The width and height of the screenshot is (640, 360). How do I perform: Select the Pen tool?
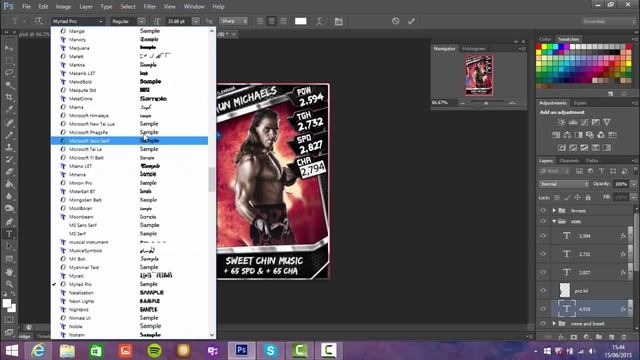(9, 222)
